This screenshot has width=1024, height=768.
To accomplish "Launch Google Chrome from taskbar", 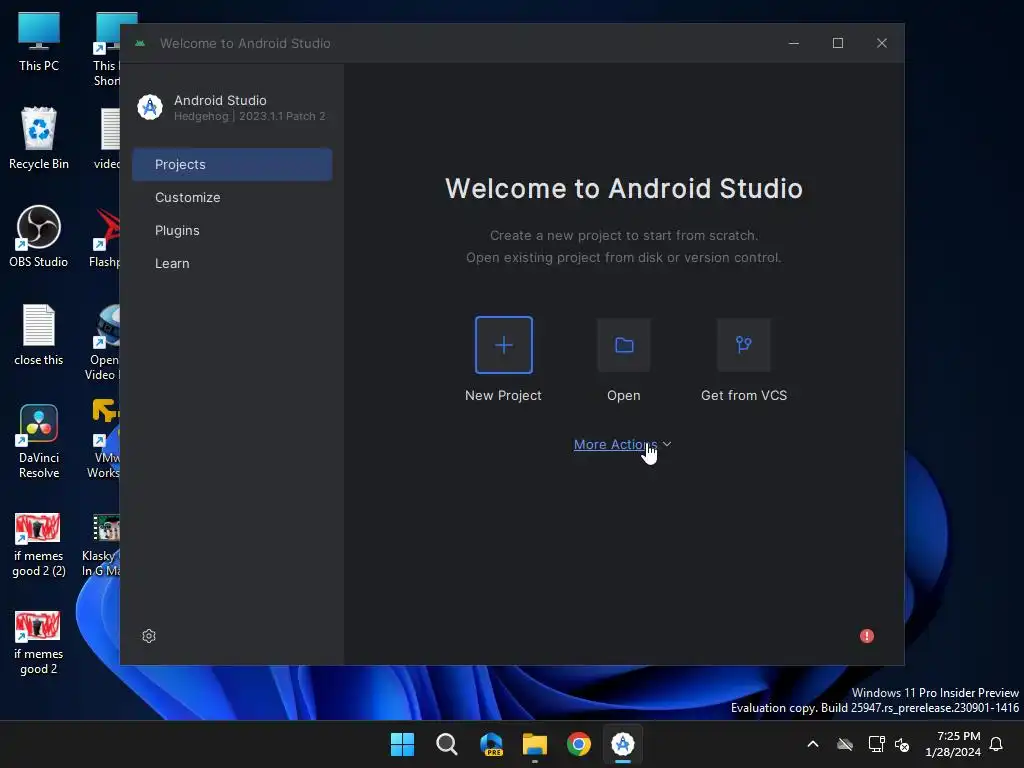I will [x=579, y=744].
